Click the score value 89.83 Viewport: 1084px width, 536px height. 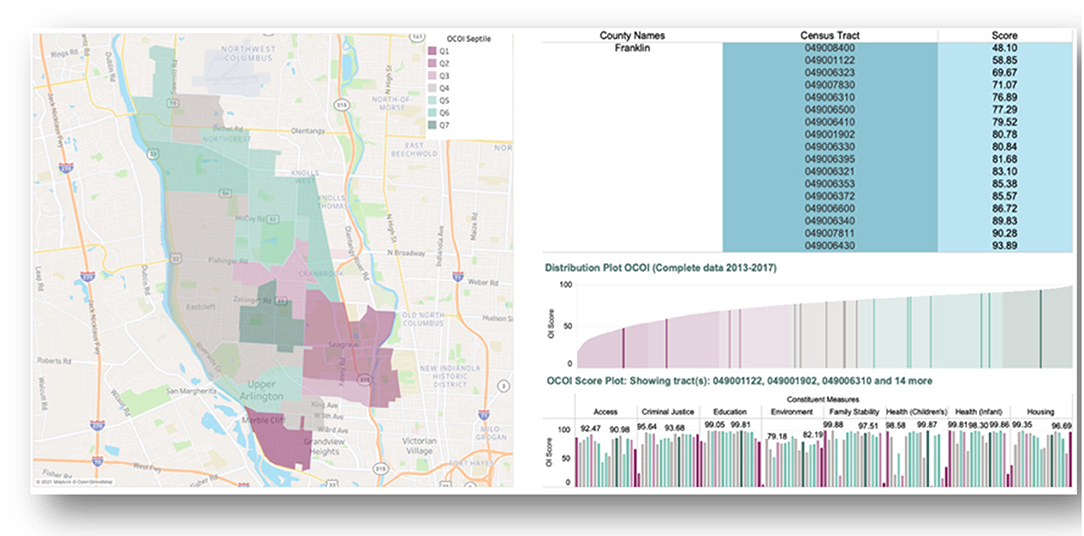(x=1004, y=221)
